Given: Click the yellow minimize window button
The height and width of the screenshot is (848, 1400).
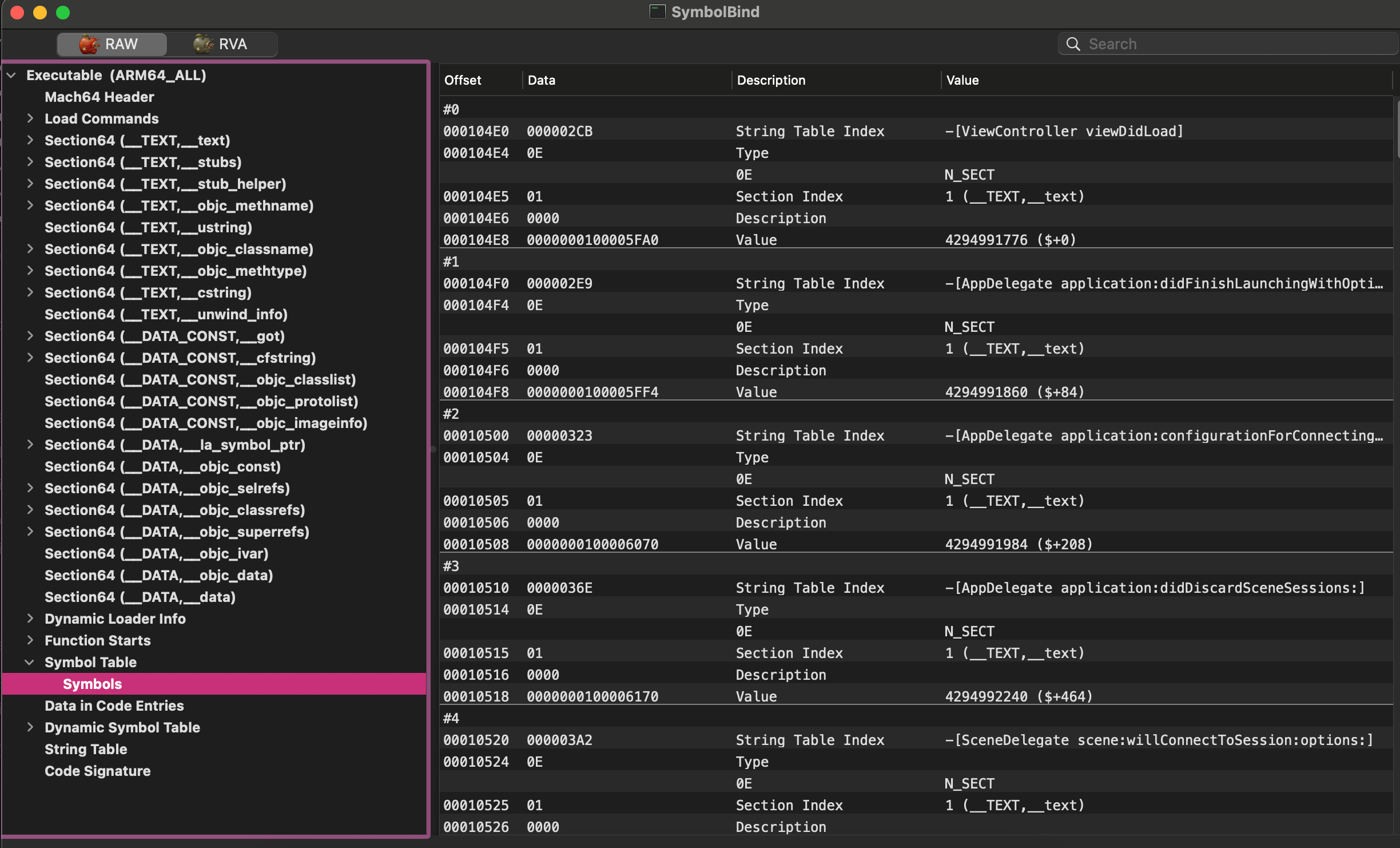Looking at the screenshot, I should pyautogui.click(x=40, y=12).
